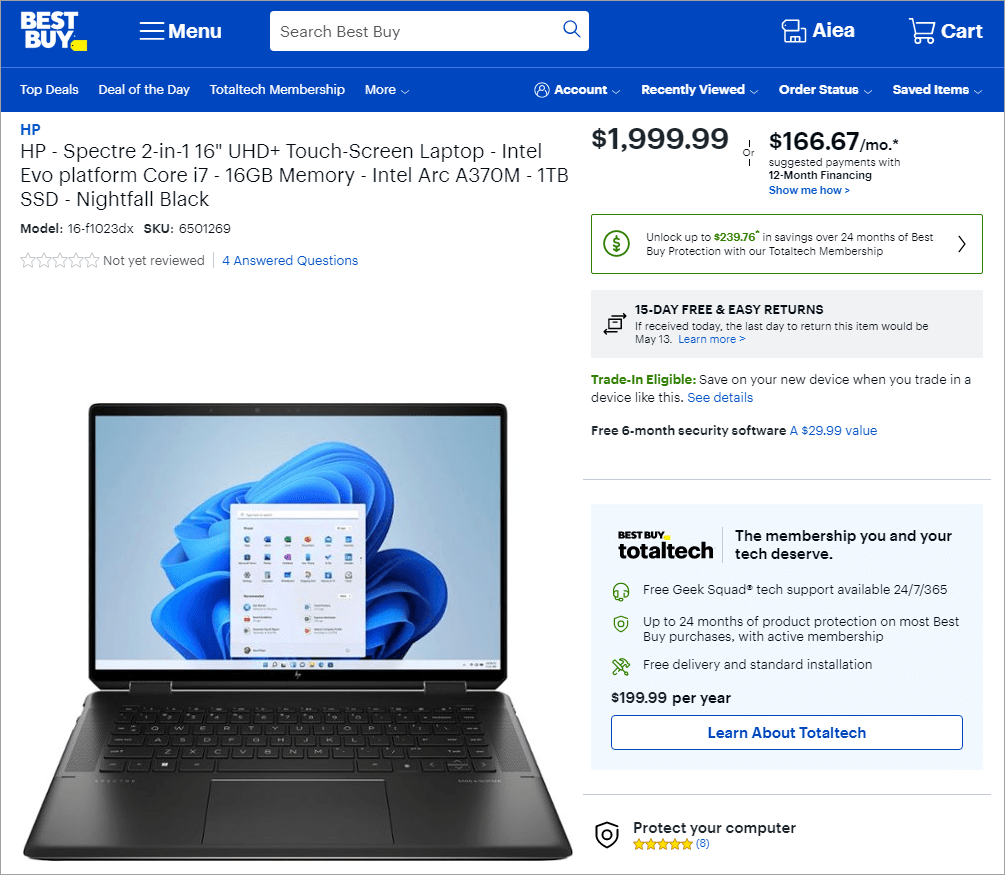
Task: Click the search magnifier icon
Action: [x=571, y=29]
